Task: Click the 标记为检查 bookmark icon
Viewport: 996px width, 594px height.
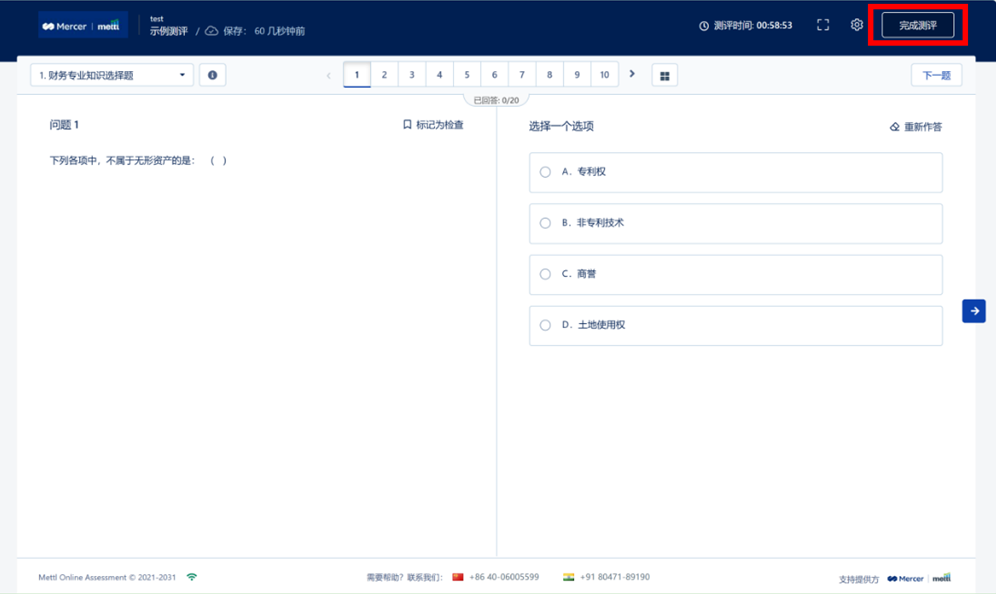Action: 407,125
